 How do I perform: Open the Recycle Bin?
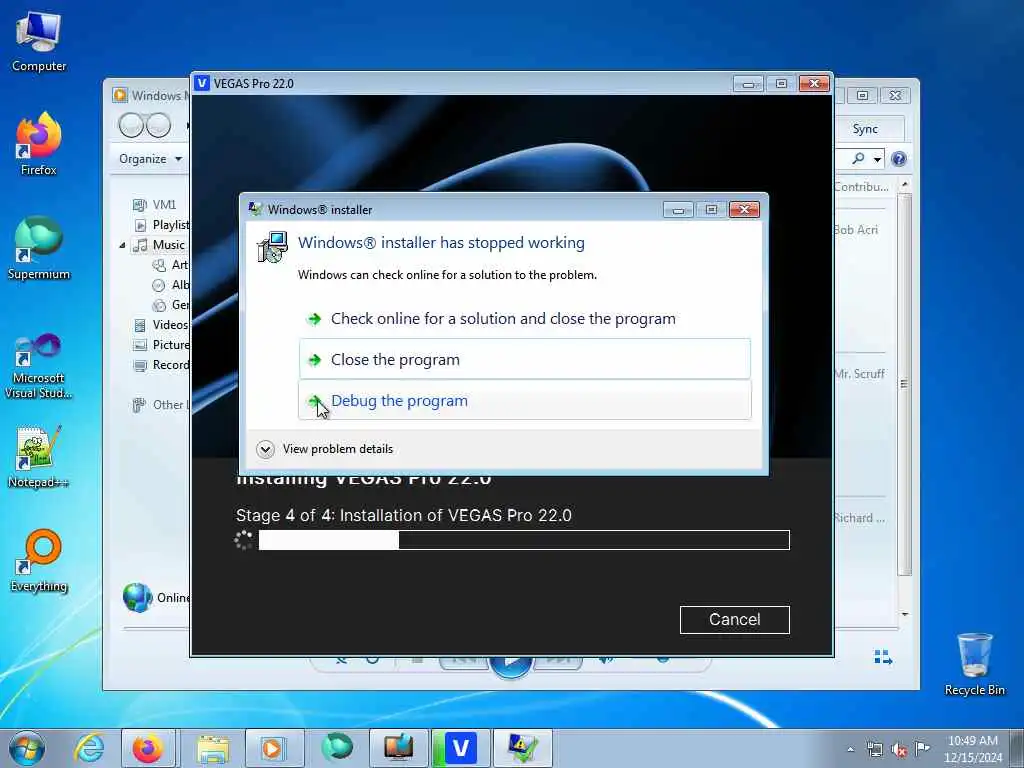pos(974,664)
